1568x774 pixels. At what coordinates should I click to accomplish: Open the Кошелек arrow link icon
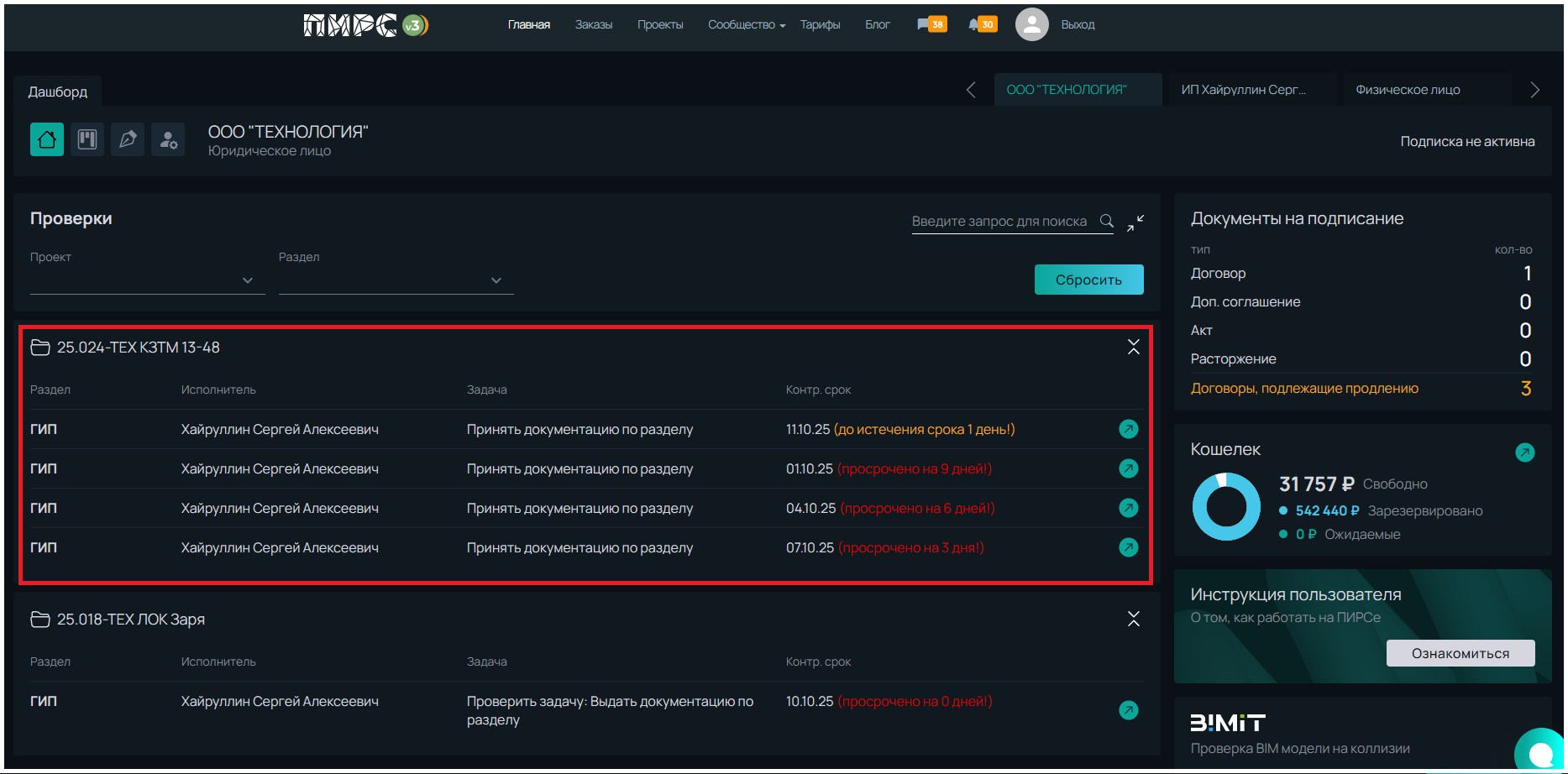(1524, 452)
